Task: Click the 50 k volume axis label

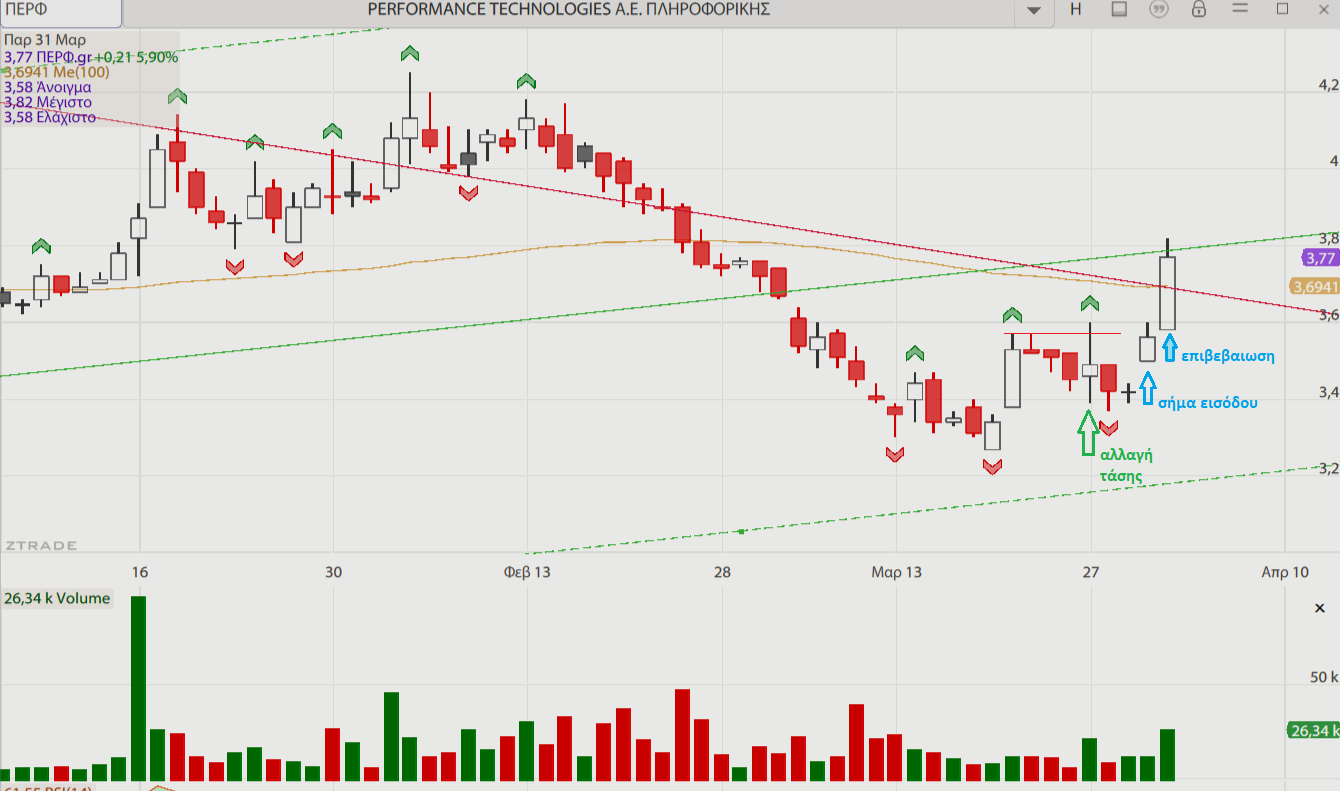Action: (1323, 677)
